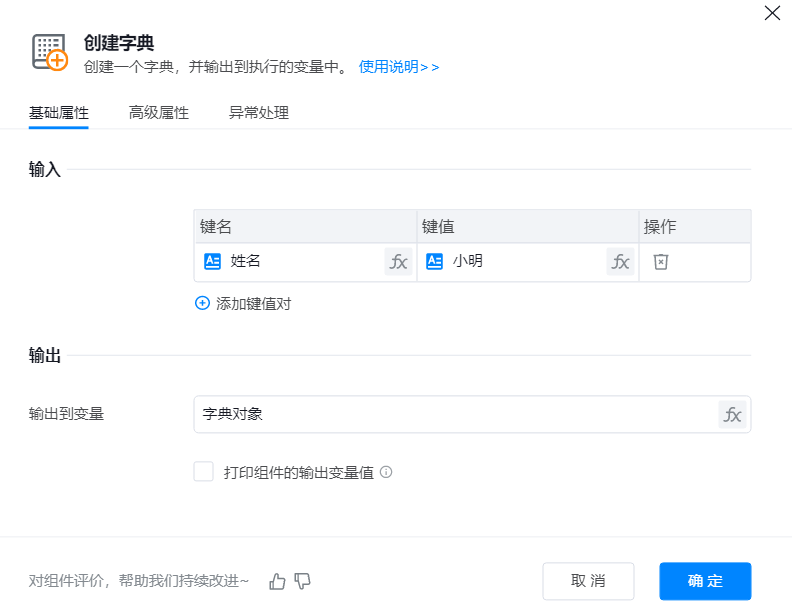Open the 使用说明 help link

click(x=399, y=67)
